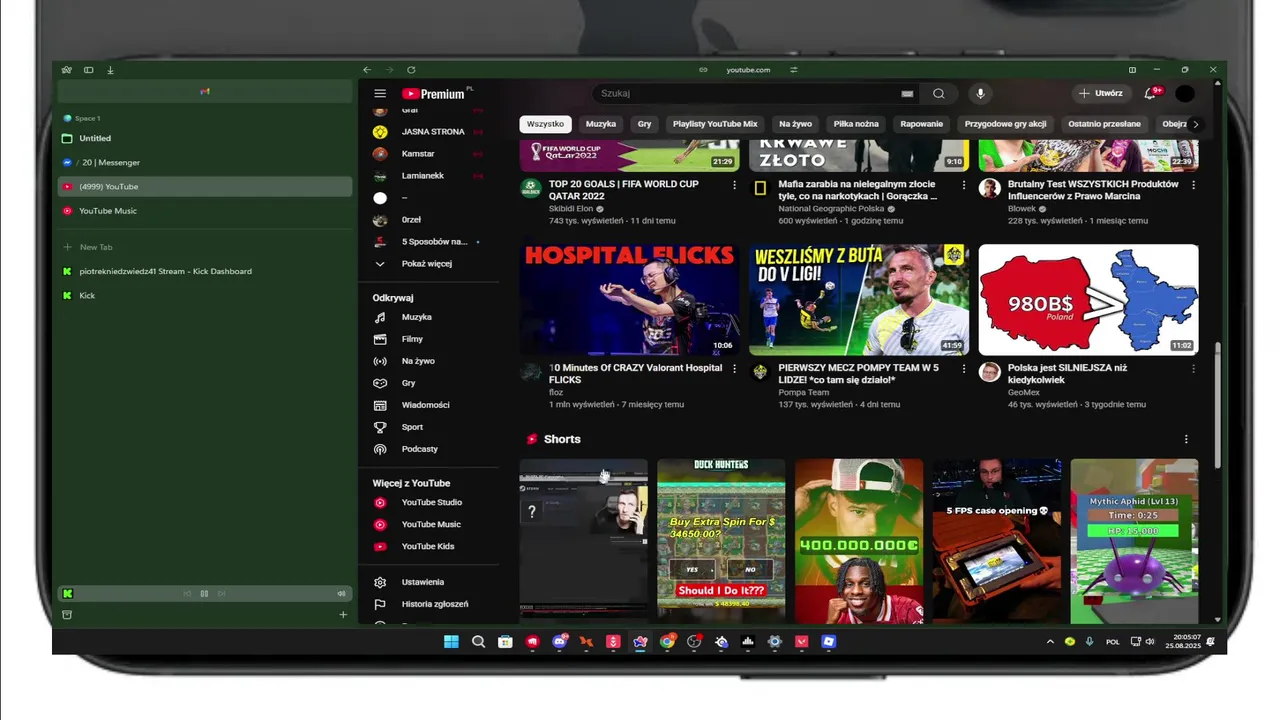This screenshot has width=1280, height=720.
Task: Pause media in sidebar mini player
Action: click(204, 593)
